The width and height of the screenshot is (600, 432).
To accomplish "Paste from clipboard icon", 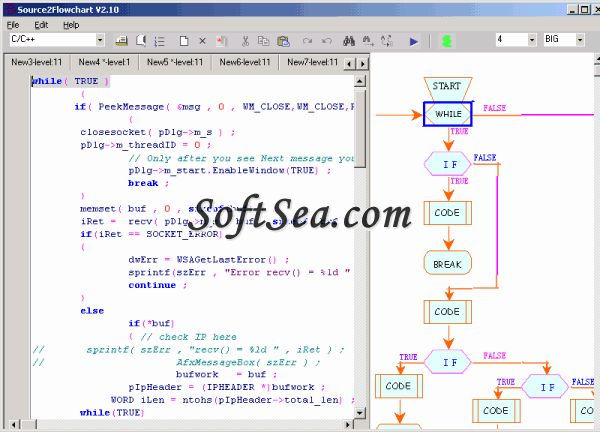I will tap(283, 41).
